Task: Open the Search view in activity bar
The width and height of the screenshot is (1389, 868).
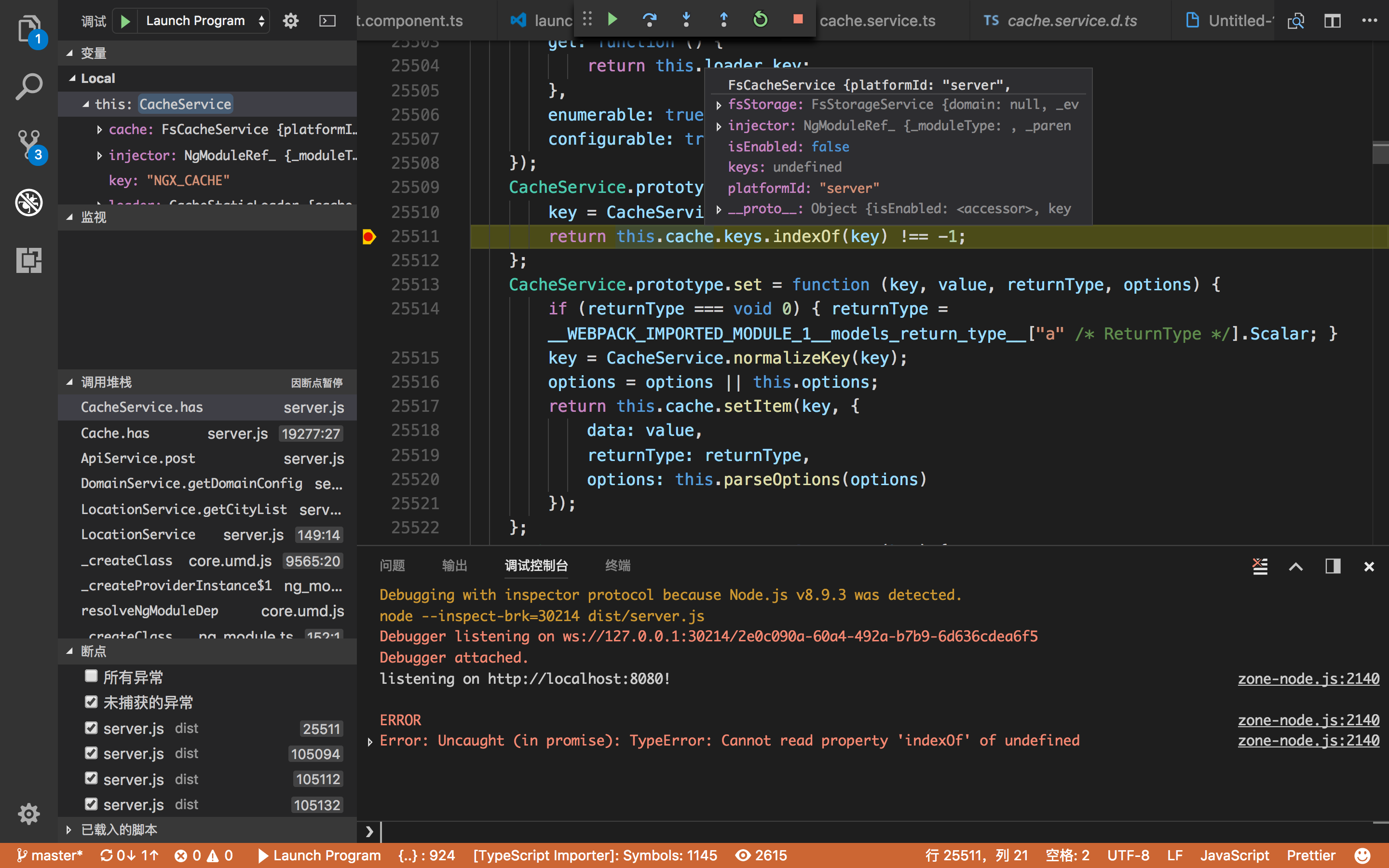Action: [29, 87]
